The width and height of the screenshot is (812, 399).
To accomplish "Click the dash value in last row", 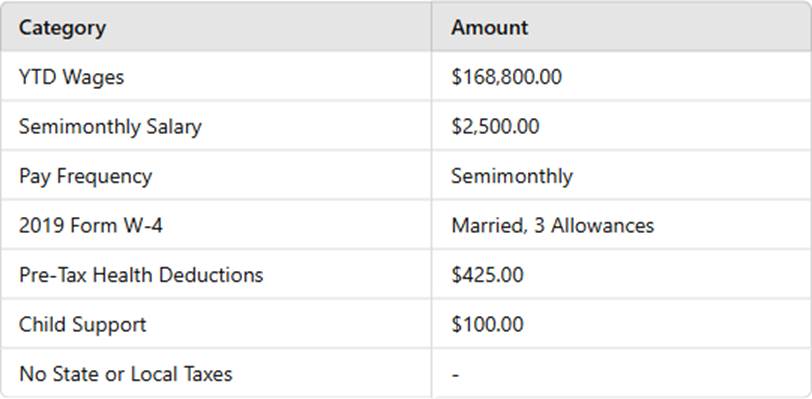I will point(455,375).
